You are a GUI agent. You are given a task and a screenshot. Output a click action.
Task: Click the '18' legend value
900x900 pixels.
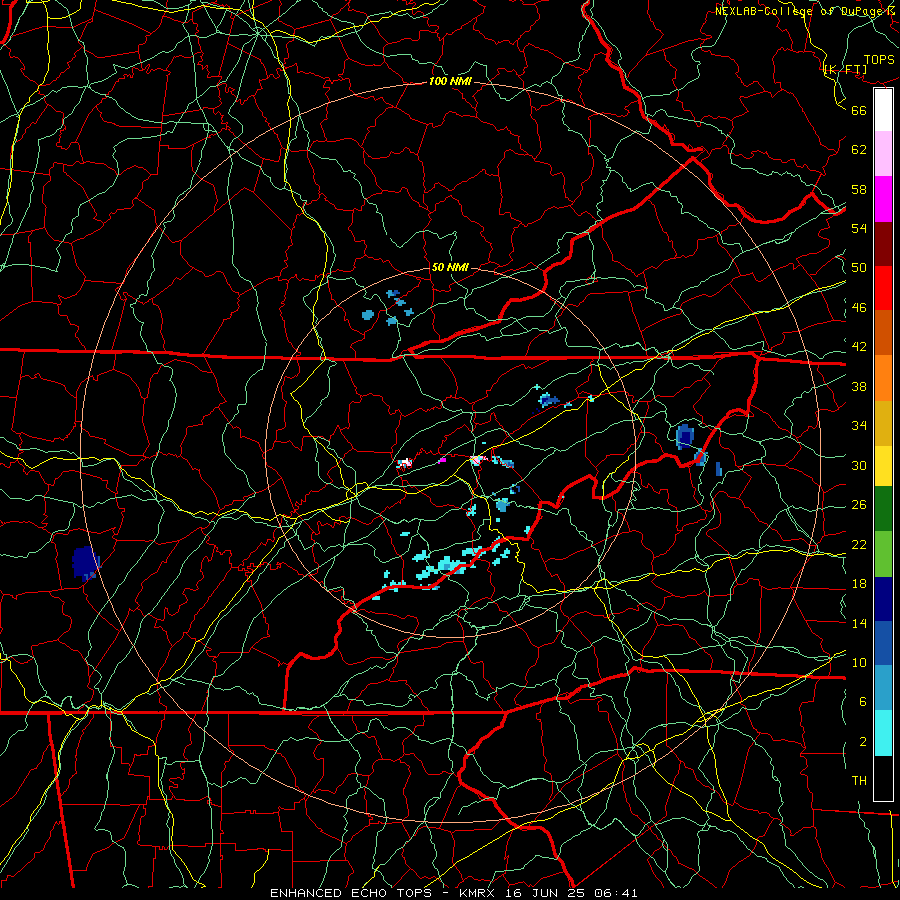click(x=859, y=584)
